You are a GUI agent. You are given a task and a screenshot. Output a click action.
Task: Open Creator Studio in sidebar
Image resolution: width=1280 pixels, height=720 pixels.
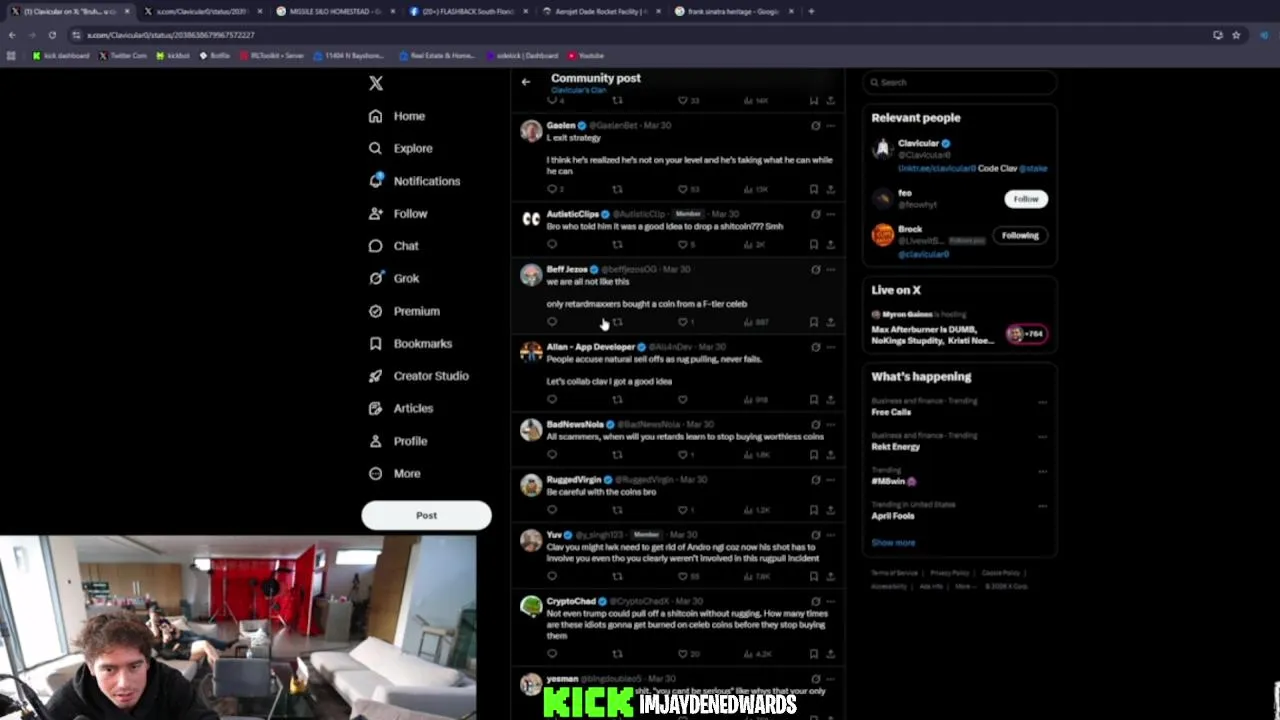pos(418,376)
